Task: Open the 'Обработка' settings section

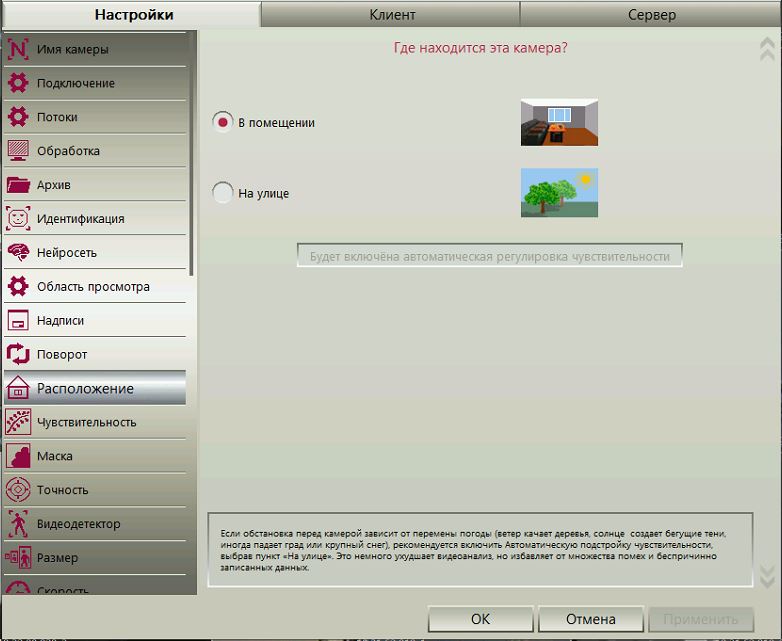Action: [x=95, y=151]
